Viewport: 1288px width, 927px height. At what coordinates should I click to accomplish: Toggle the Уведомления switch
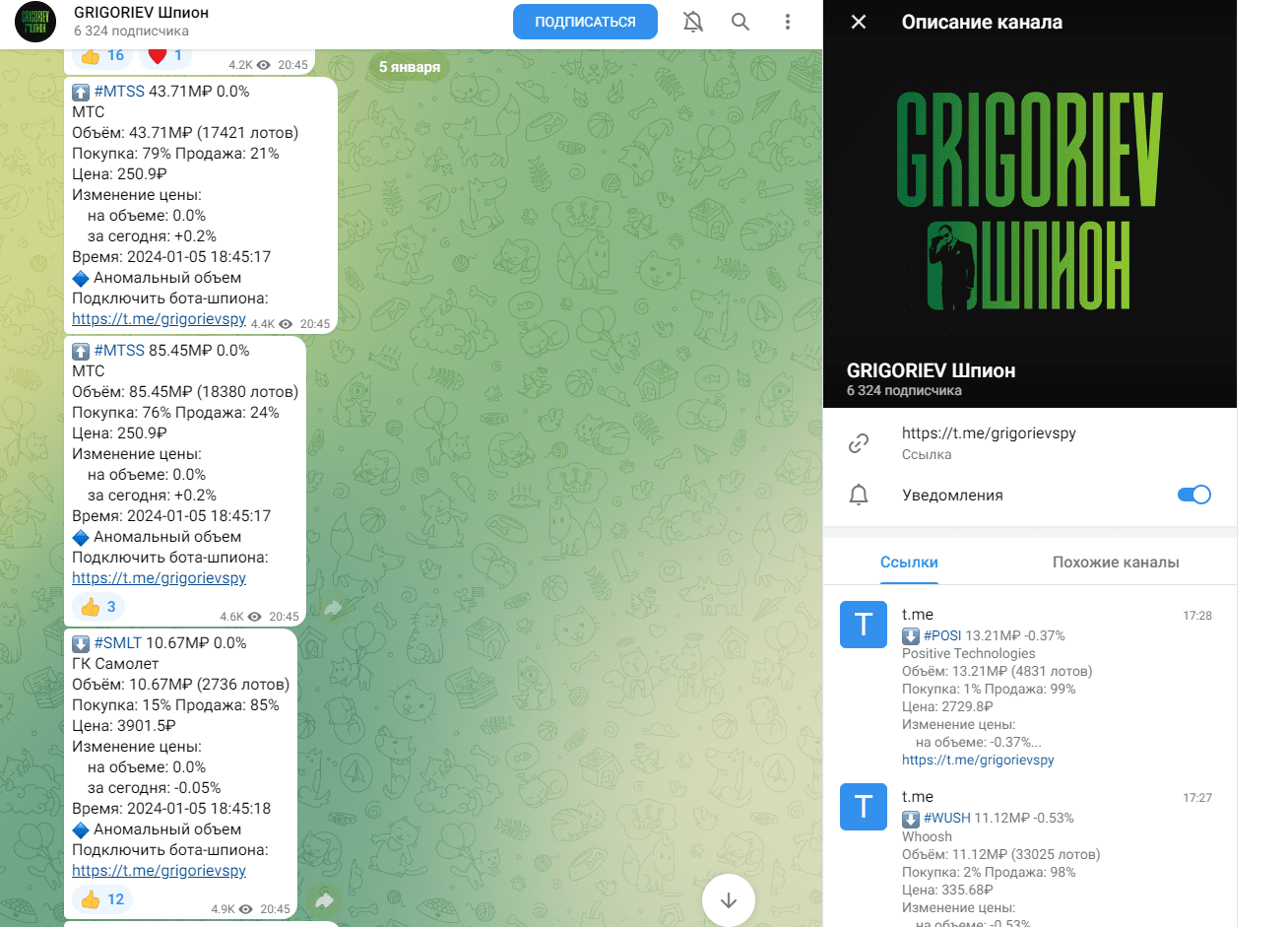pos(1194,495)
